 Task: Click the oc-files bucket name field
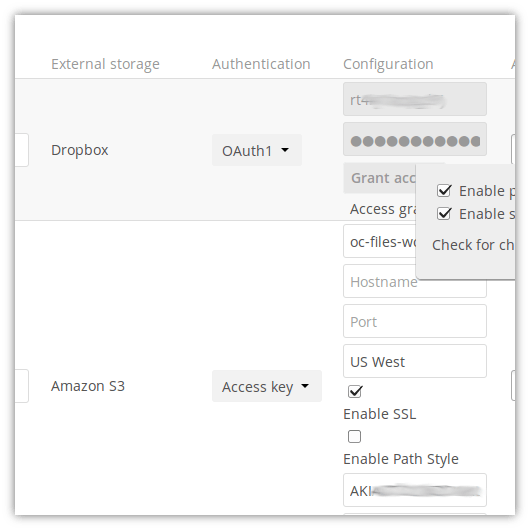click(x=380, y=241)
